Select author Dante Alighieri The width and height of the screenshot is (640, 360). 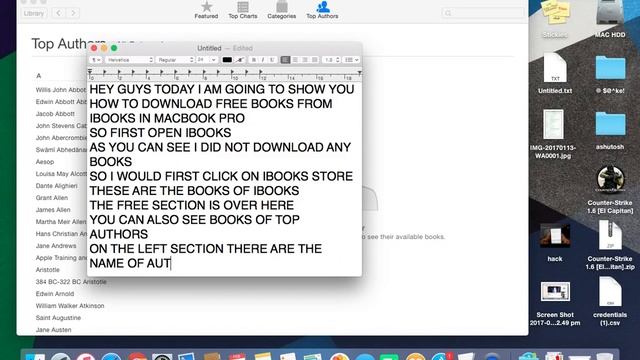pos(56,186)
